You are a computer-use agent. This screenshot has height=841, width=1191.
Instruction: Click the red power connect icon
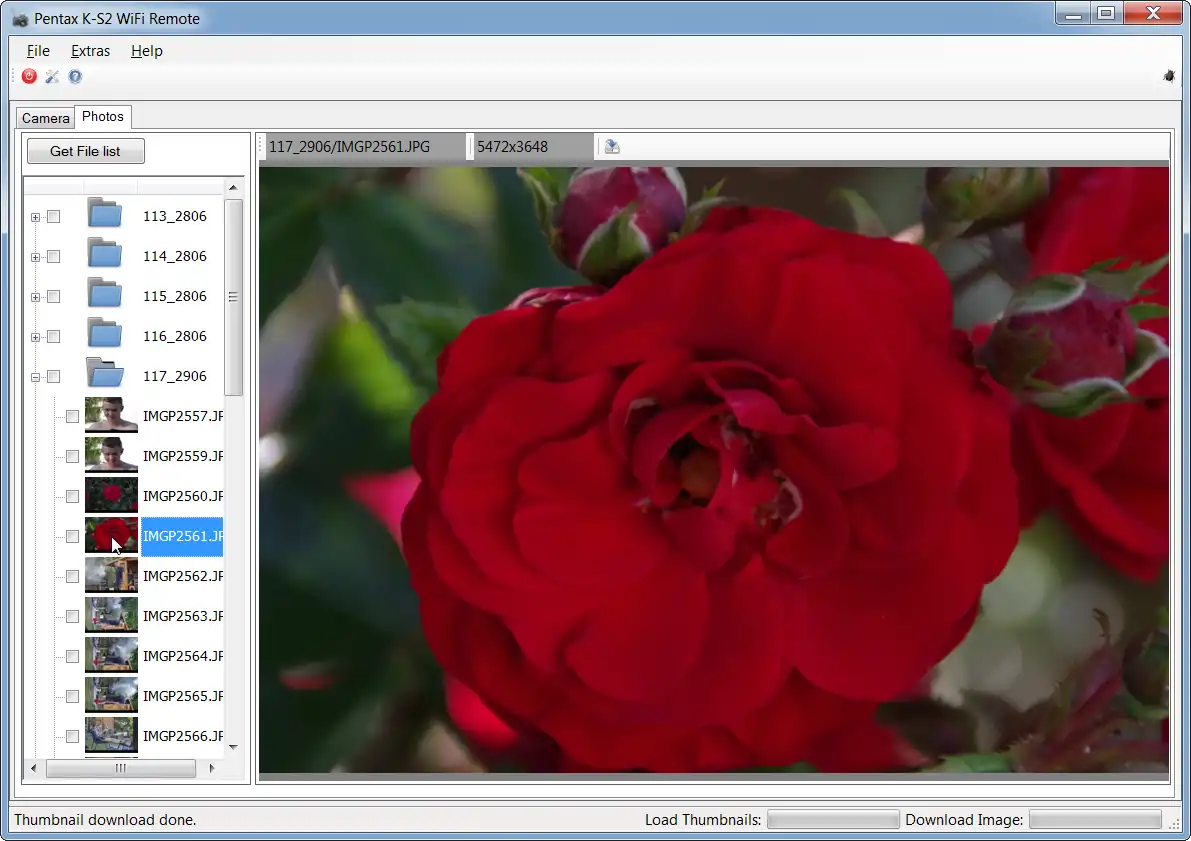click(x=29, y=77)
